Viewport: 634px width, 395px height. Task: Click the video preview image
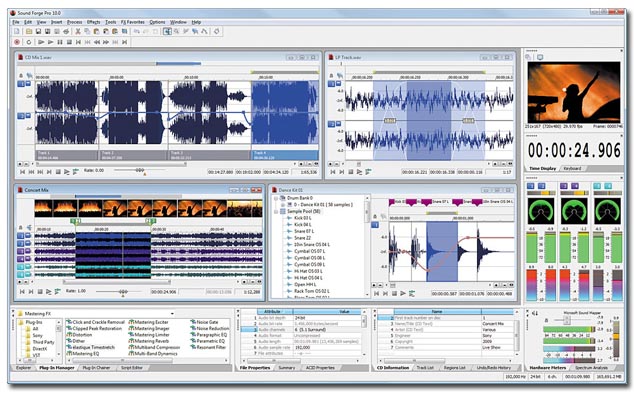tap(574, 92)
